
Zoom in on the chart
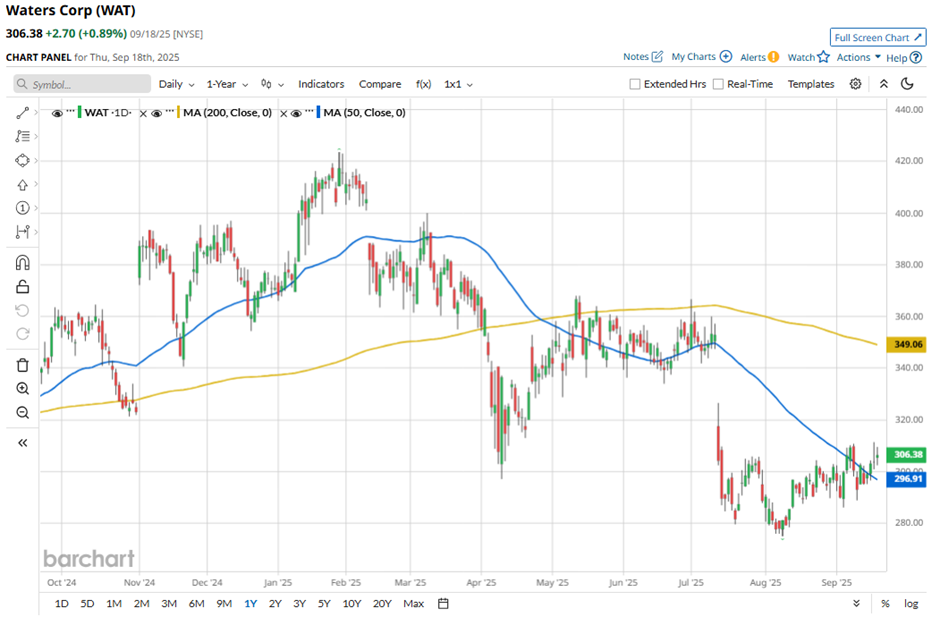pos(22,389)
